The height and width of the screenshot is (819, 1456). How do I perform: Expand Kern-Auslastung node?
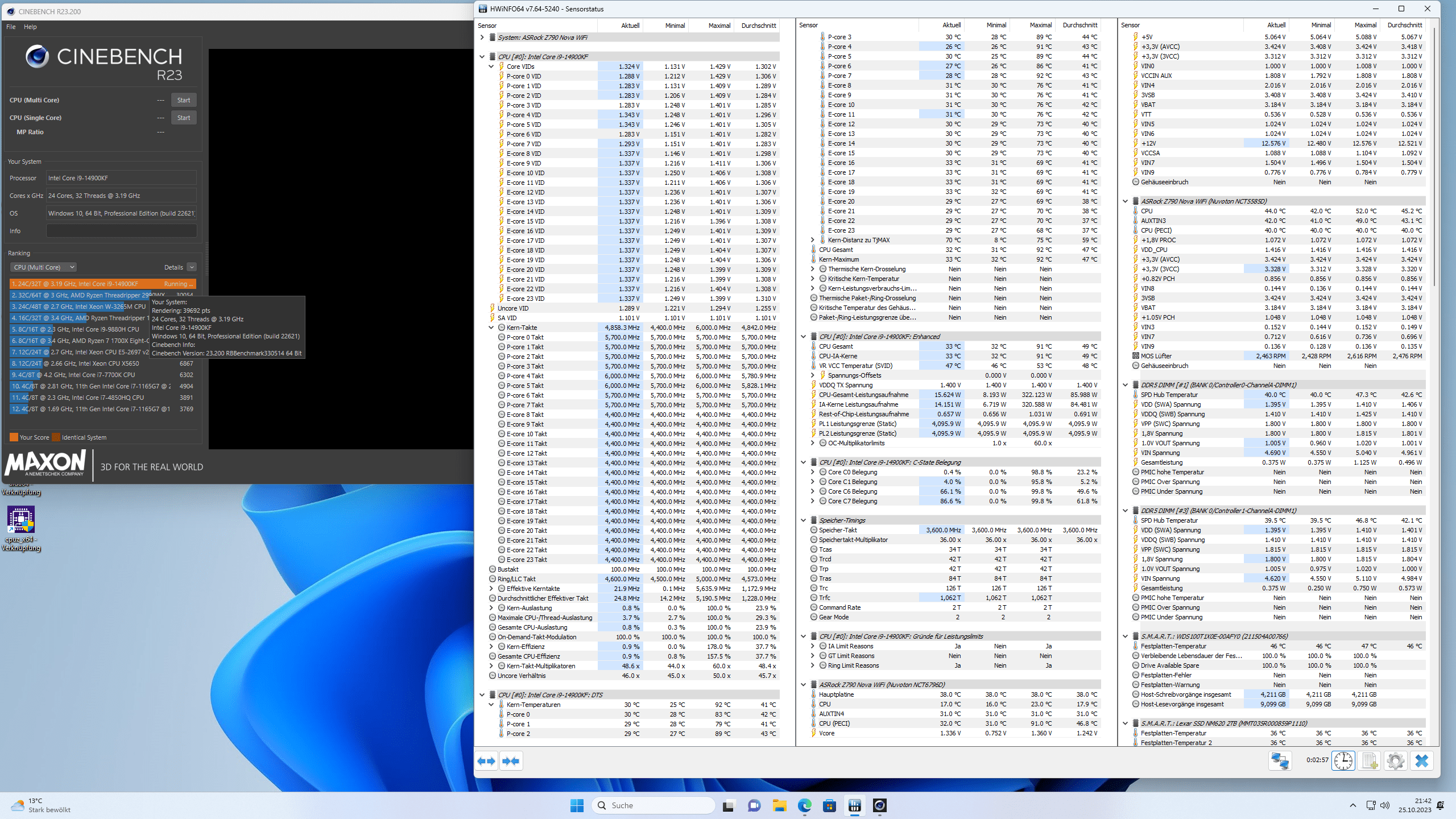pos(491,608)
